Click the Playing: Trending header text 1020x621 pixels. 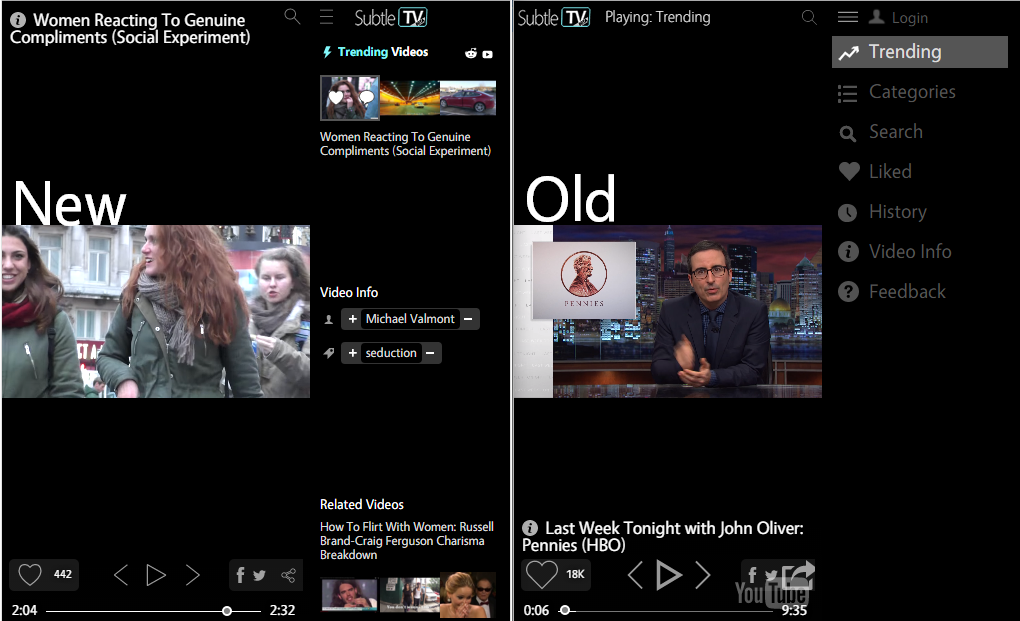(x=658, y=17)
